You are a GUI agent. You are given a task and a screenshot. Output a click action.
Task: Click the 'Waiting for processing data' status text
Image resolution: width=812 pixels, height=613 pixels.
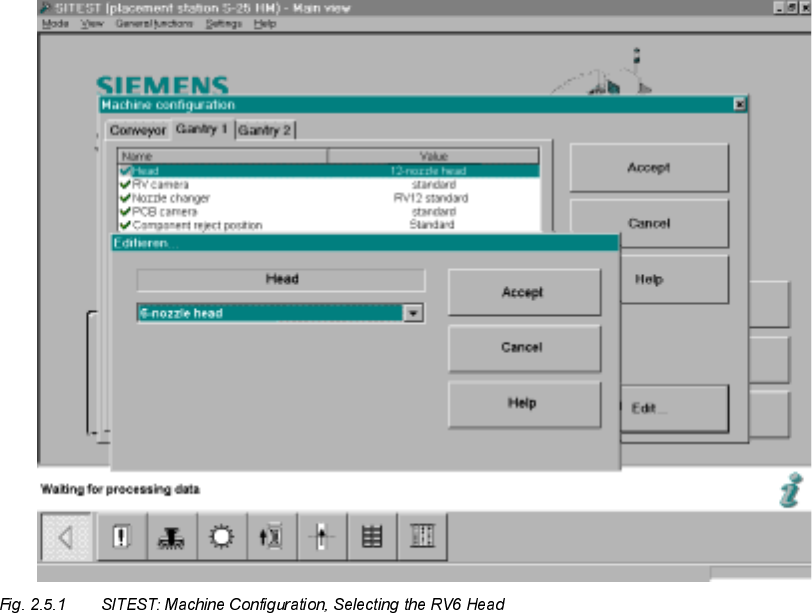[x=120, y=489]
